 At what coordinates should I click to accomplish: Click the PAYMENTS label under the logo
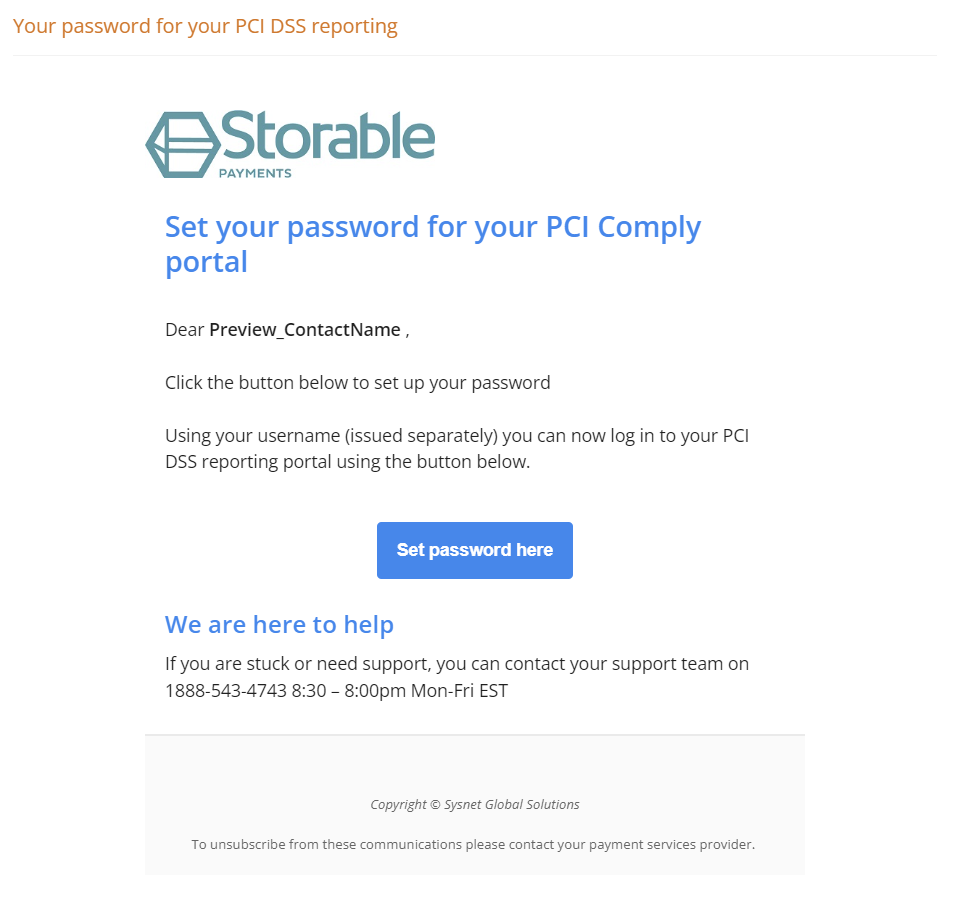click(255, 173)
